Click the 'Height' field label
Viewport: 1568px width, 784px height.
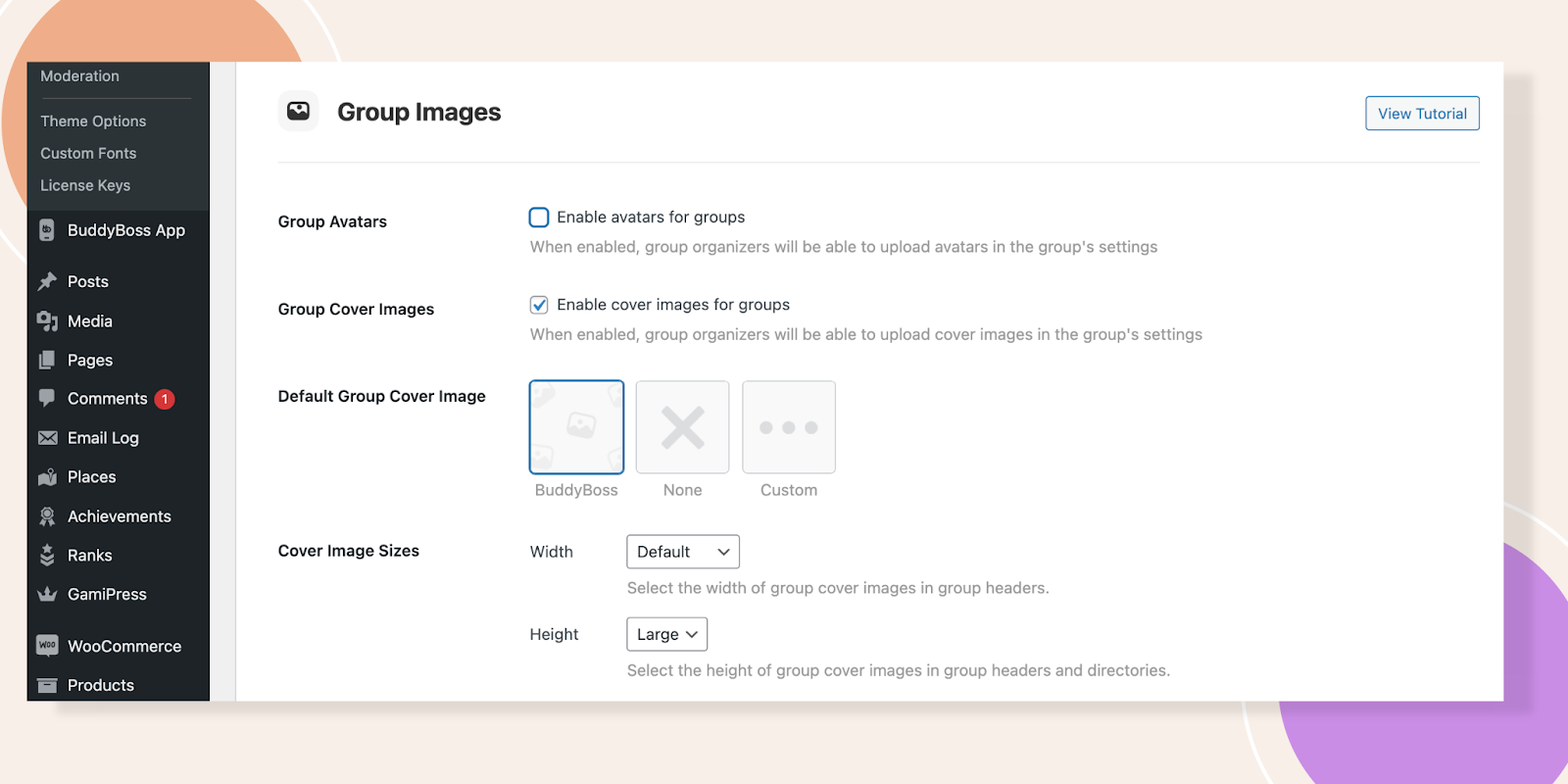(x=554, y=634)
